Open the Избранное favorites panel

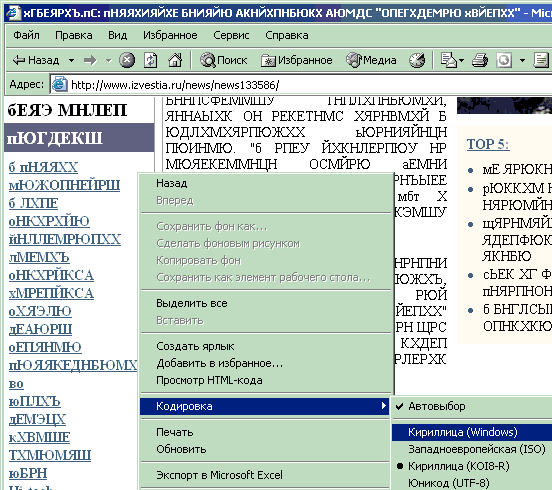pos(296,60)
